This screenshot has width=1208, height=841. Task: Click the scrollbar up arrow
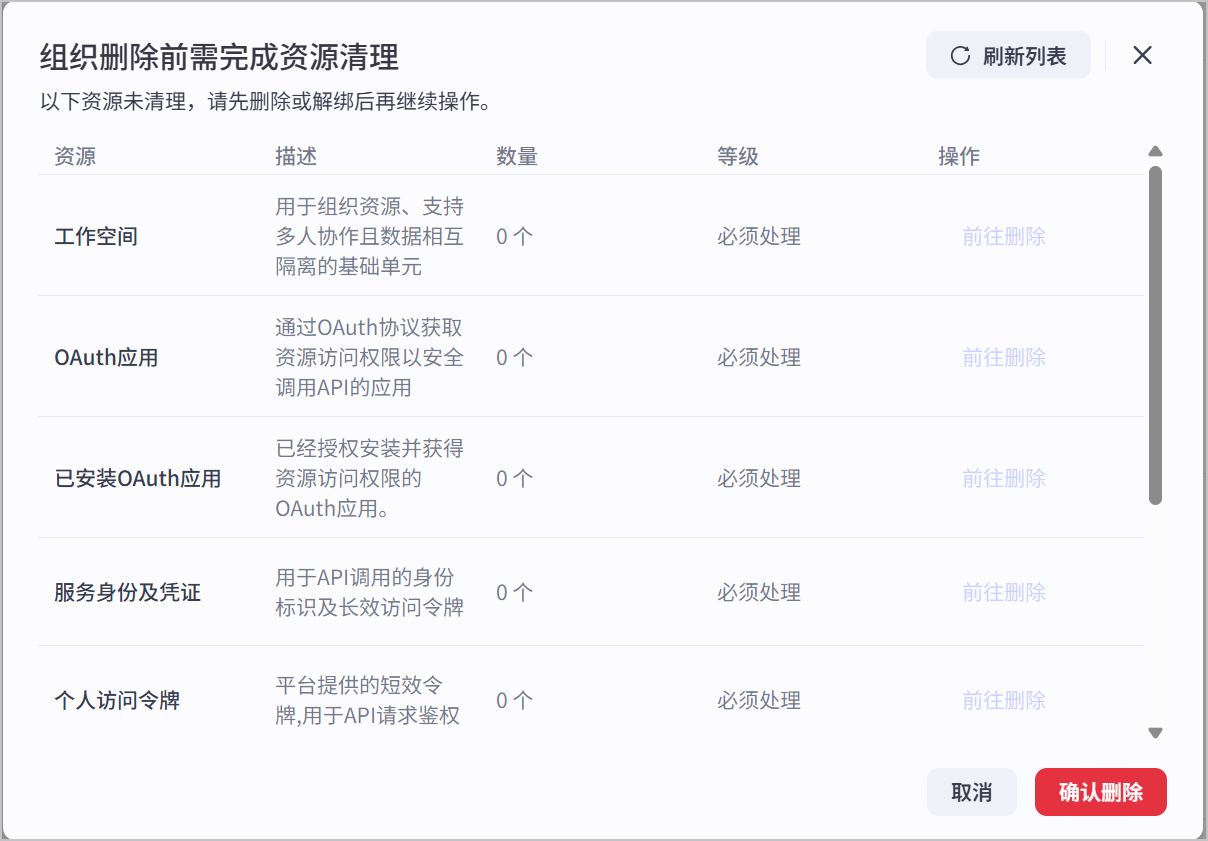[x=1155, y=152]
